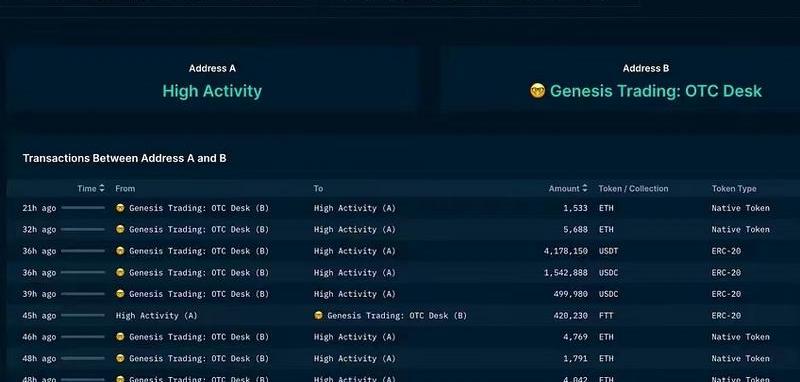Sort transactions by Time column arrows
The width and height of the screenshot is (800, 382).
(x=102, y=188)
